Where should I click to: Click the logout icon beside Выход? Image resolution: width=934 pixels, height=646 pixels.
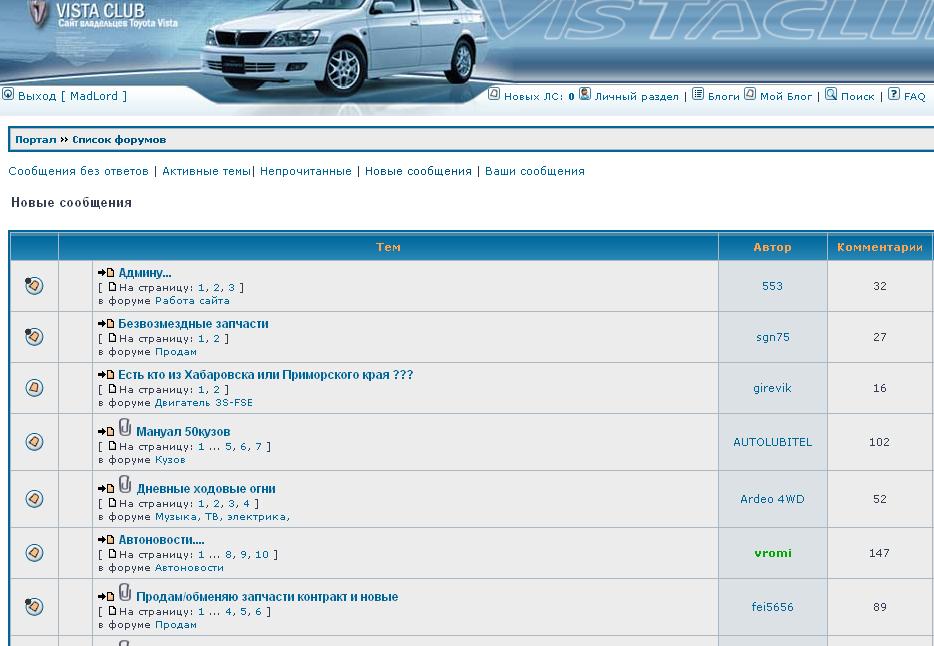[8, 95]
